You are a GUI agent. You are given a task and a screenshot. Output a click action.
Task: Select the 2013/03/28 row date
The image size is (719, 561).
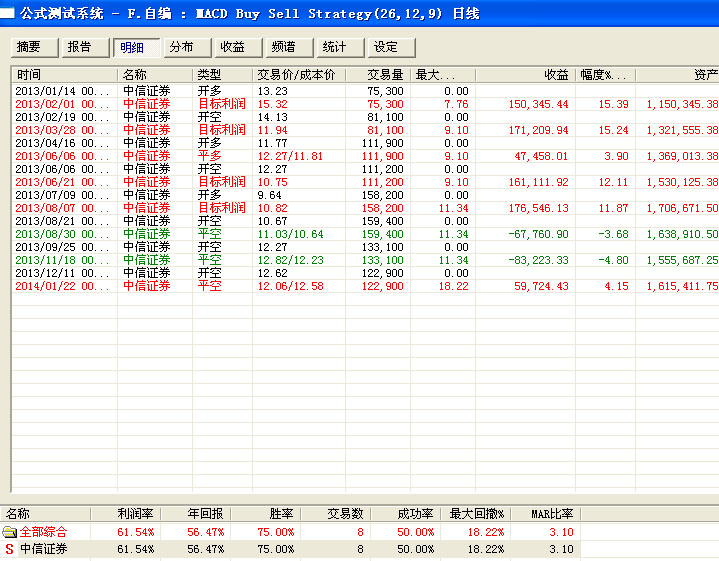coord(62,130)
